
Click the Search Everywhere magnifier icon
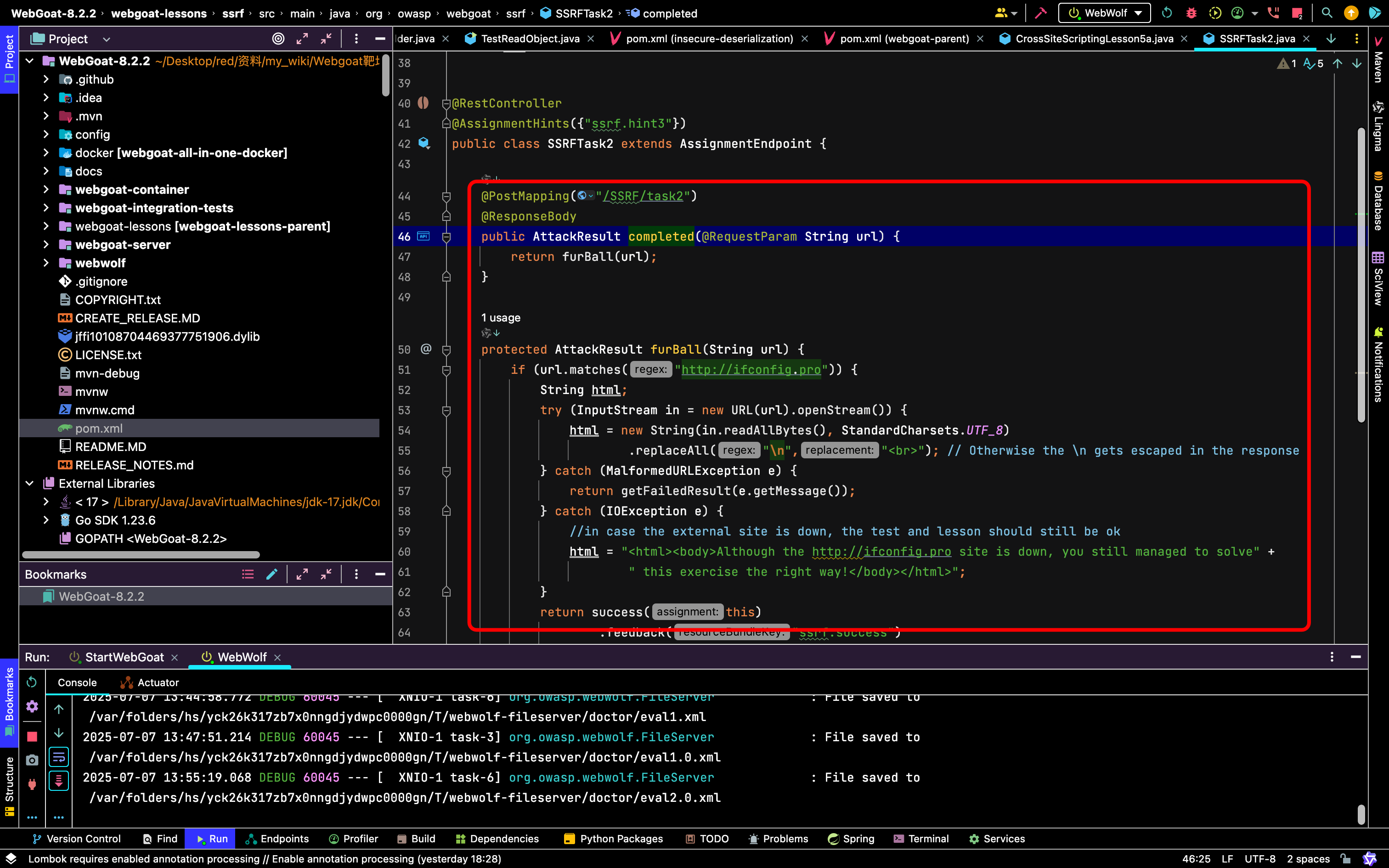pos(1327,13)
